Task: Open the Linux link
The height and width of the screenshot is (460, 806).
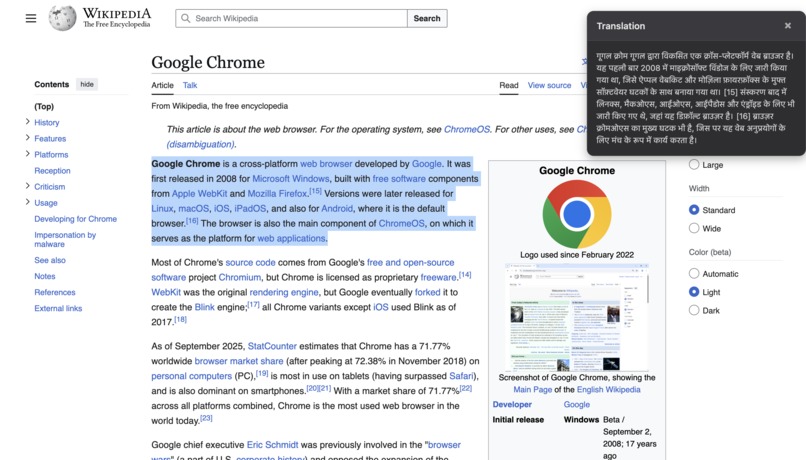Action: pyautogui.click(x=162, y=209)
